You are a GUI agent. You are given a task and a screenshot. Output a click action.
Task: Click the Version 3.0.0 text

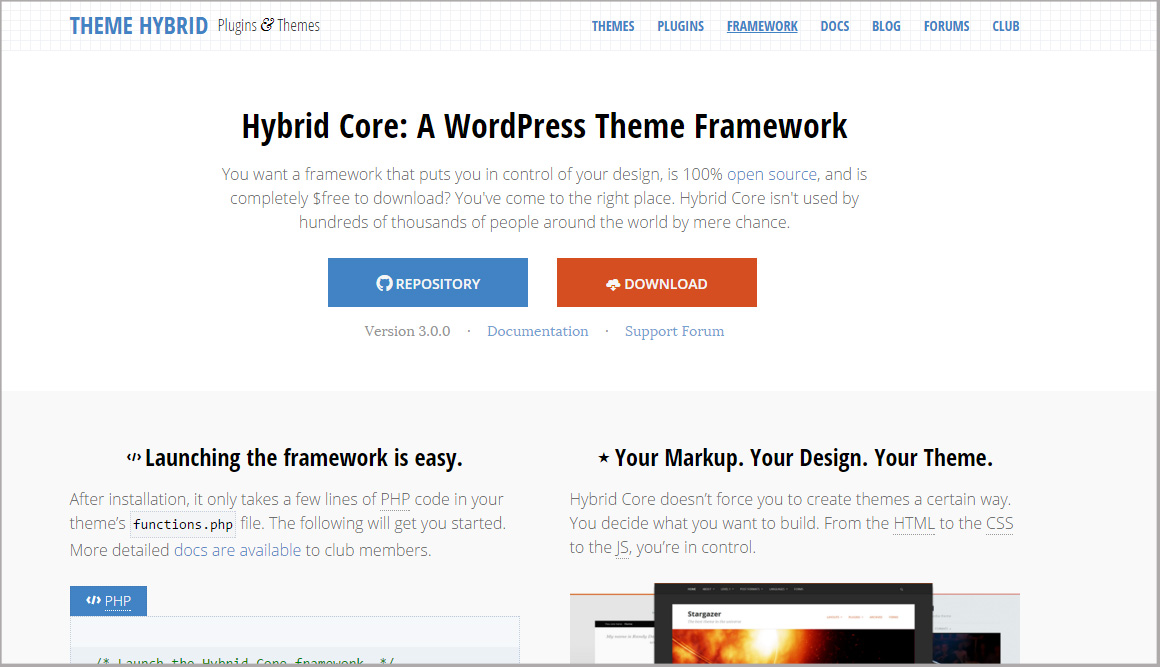tap(407, 331)
